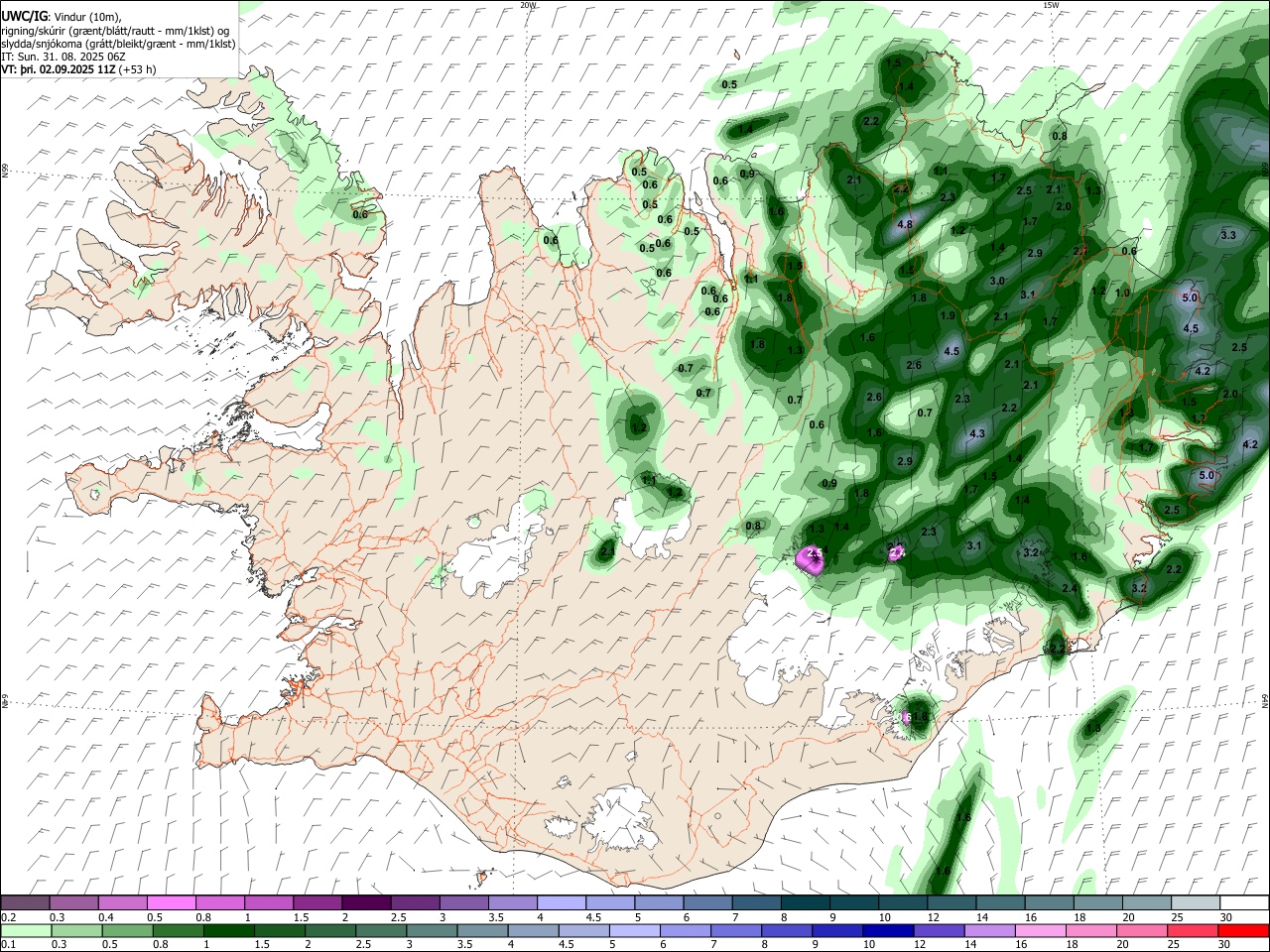Click the 15W longitude label
The height and width of the screenshot is (952, 1270).
pyautogui.click(x=1051, y=5)
